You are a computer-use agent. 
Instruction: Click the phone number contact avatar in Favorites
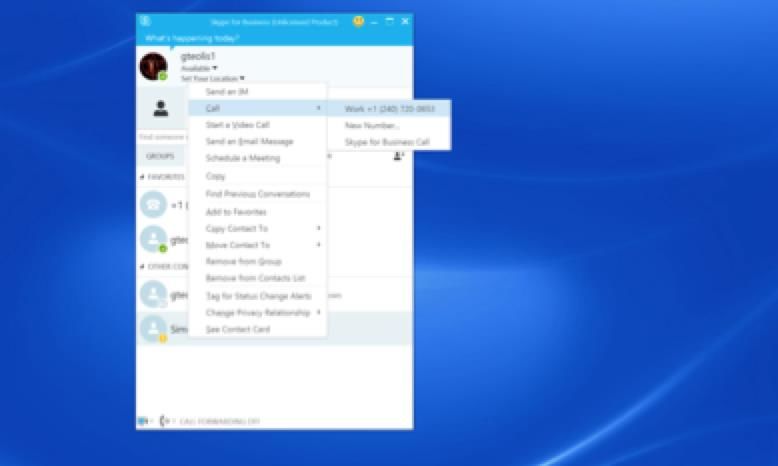(153, 204)
